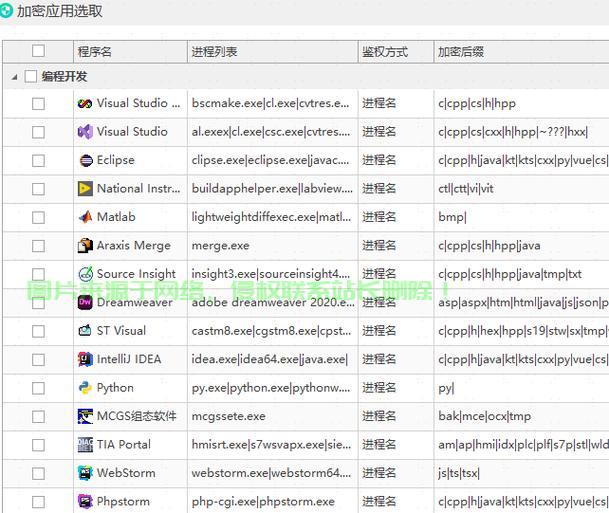Click the Eclipse icon
The width and height of the screenshot is (609, 513).
coord(86,160)
